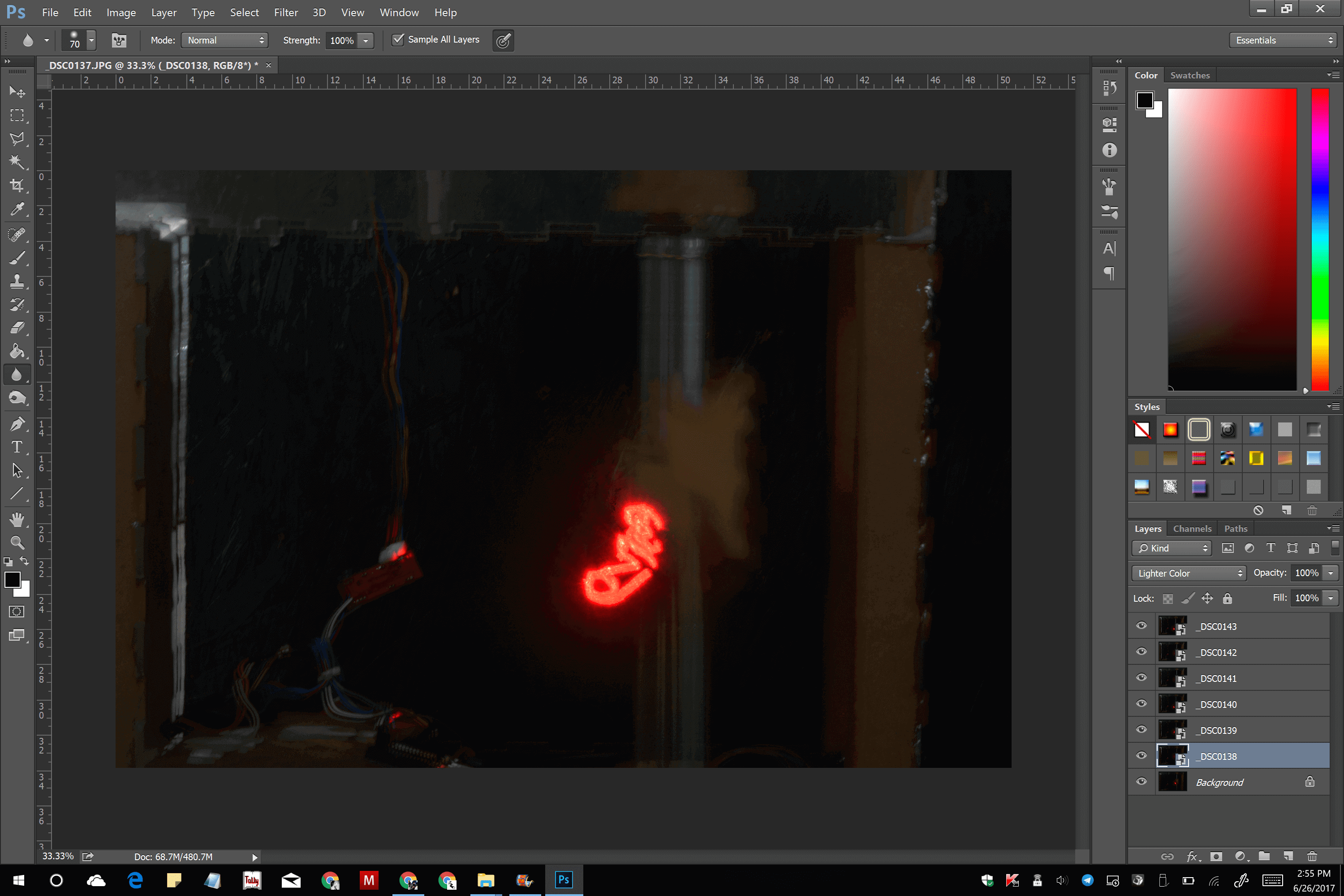Select the Healing Brush tool
The width and height of the screenshot is (1344, 896).
coord(17,234)
